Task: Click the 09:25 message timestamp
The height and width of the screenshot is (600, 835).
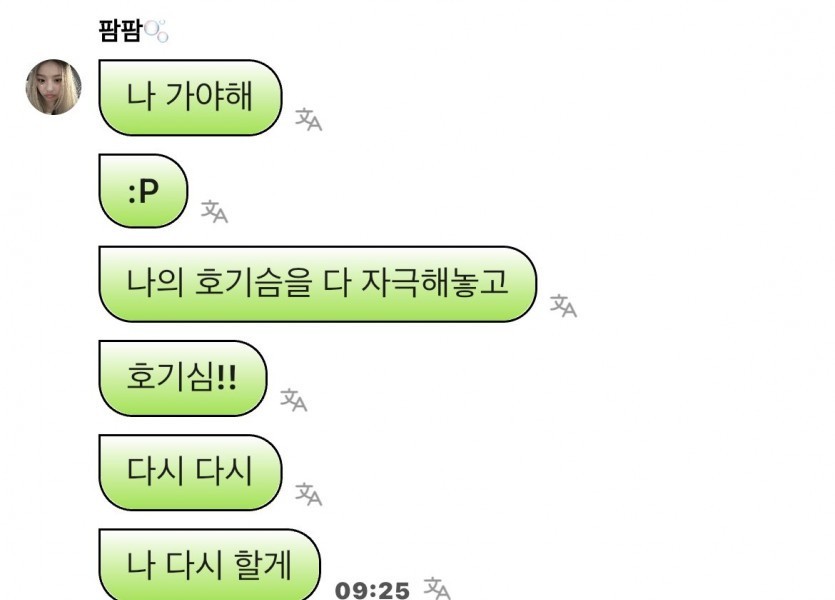Action: point(372,590)
